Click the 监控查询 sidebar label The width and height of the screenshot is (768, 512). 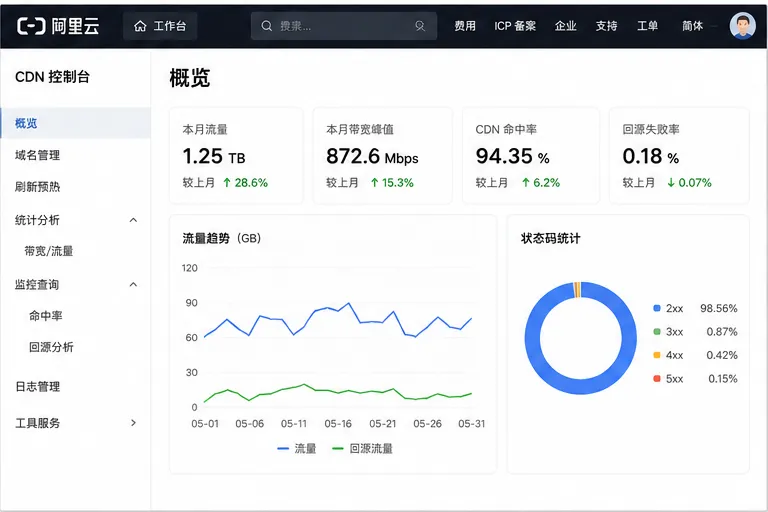37,285
